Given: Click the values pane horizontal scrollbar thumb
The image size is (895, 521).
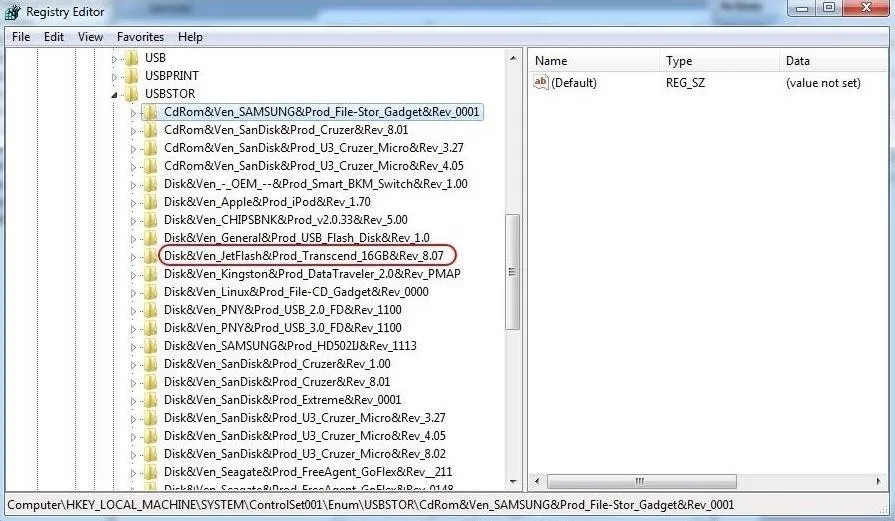Looking at the screenshot, I should point(641,482).
